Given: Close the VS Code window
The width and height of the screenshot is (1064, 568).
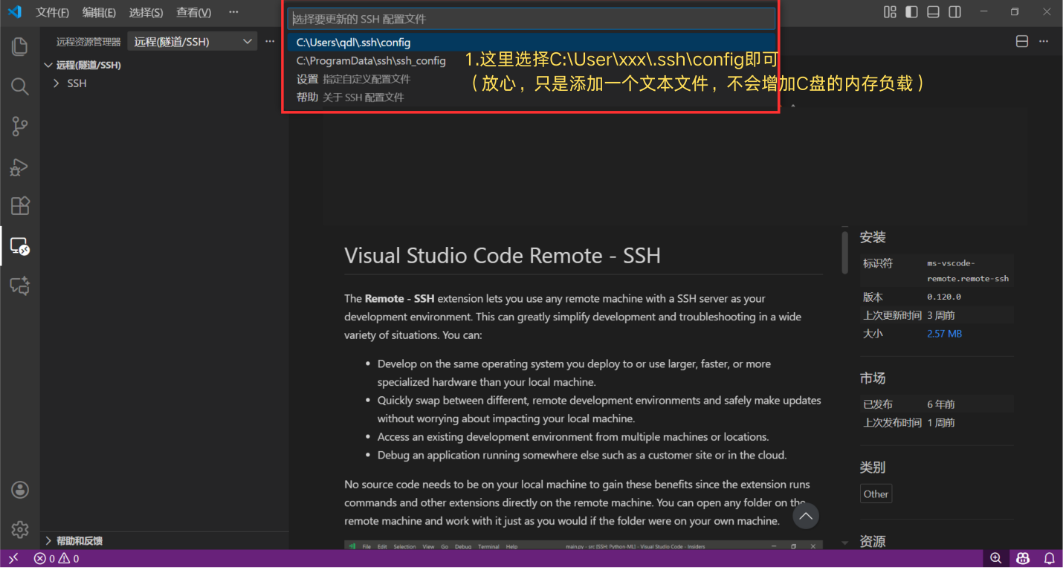Looking at the screenshot, I should pos(1046,12).
